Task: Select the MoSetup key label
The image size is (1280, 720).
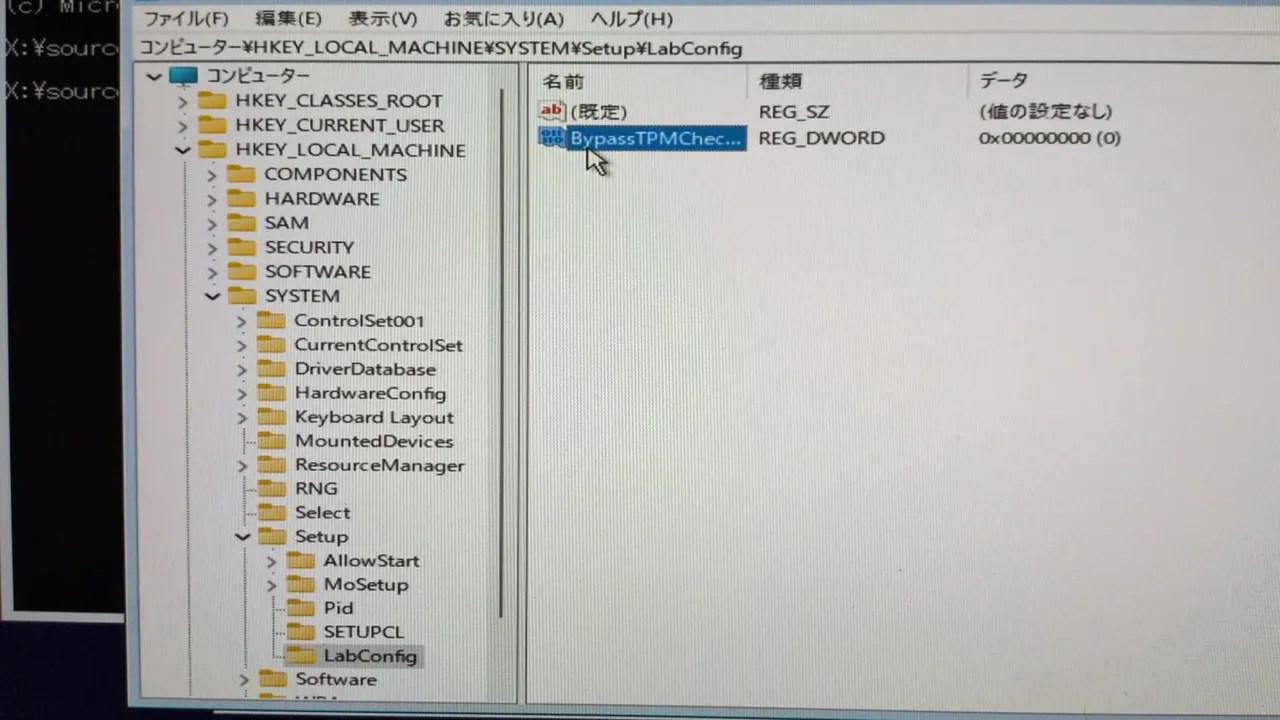Action: (365, 585)
